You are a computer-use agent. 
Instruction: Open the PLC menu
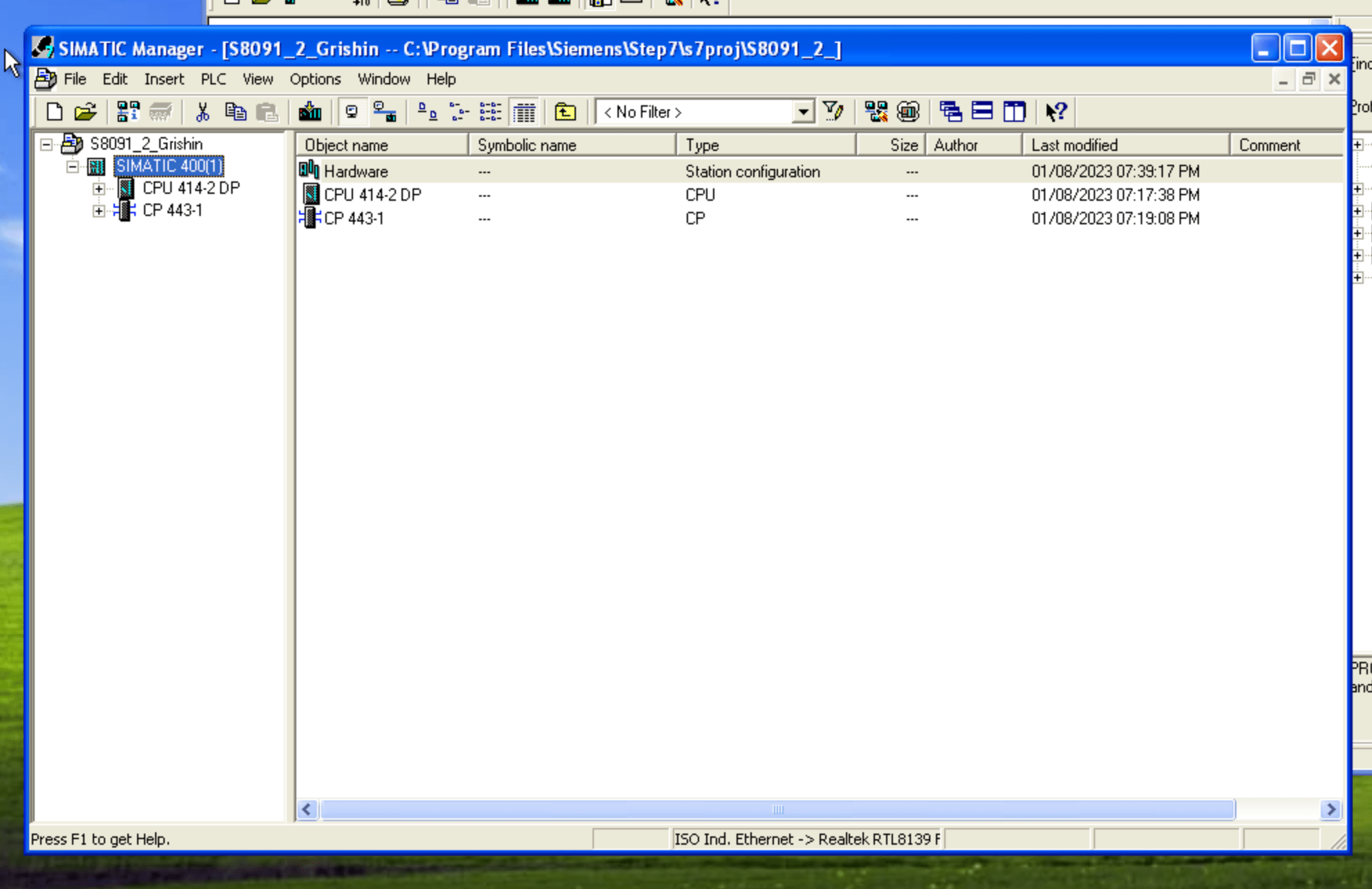213,79
